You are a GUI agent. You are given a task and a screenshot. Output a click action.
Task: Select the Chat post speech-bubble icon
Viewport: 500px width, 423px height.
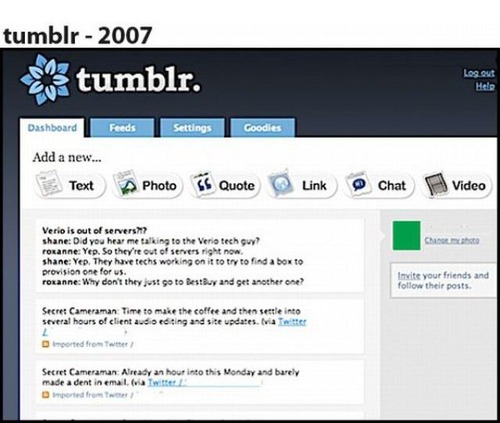pyautogui.click(x=358, y=184)
